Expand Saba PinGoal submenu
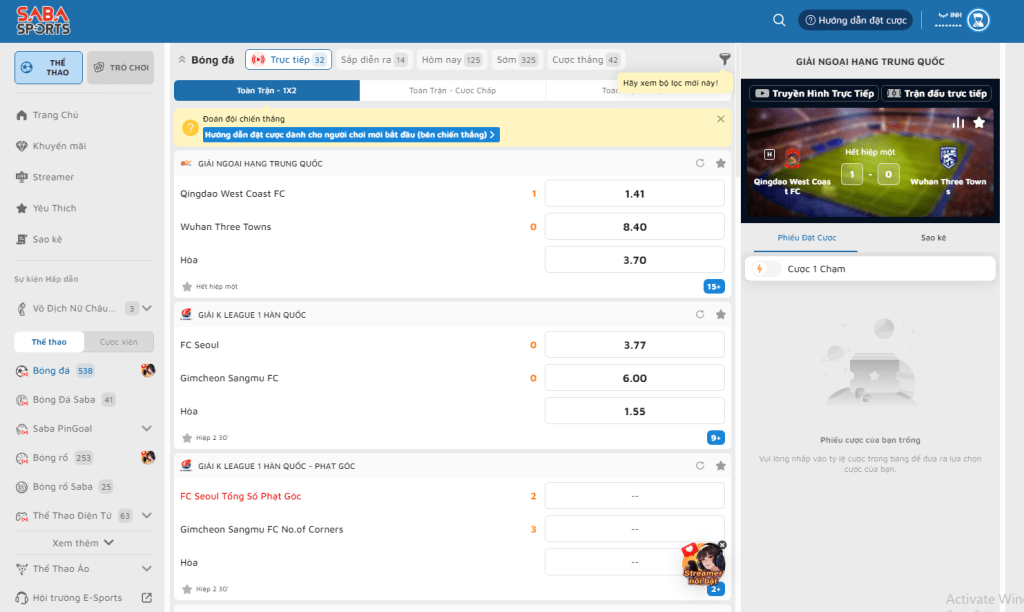The height and width of the screenshot is (612, 1024). (147, 428)
